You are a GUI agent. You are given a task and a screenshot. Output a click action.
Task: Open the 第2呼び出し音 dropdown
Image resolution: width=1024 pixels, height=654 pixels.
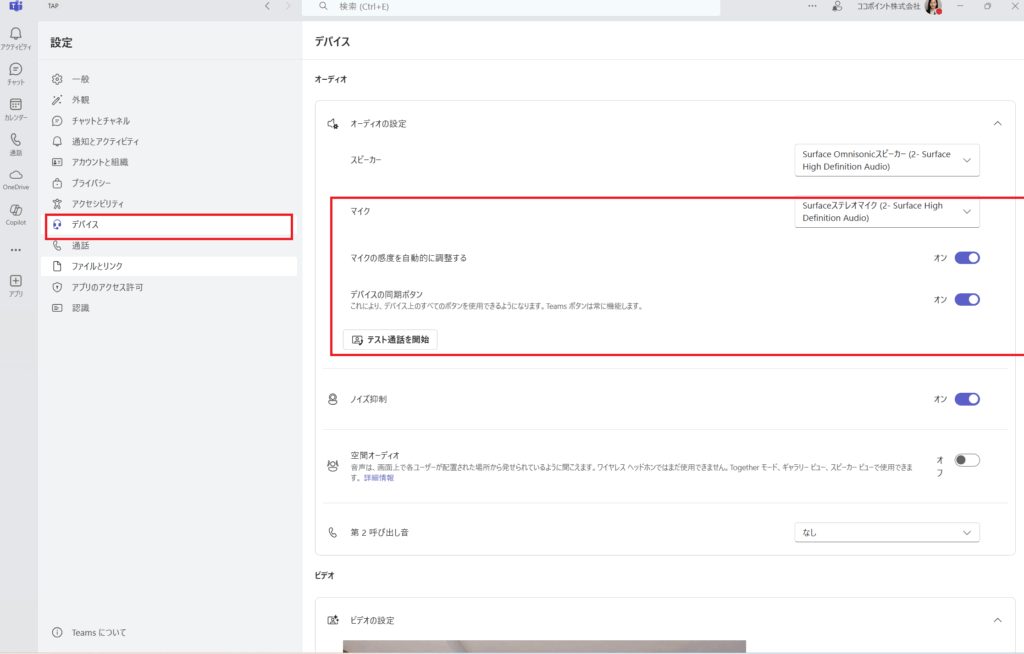(887, 533)
